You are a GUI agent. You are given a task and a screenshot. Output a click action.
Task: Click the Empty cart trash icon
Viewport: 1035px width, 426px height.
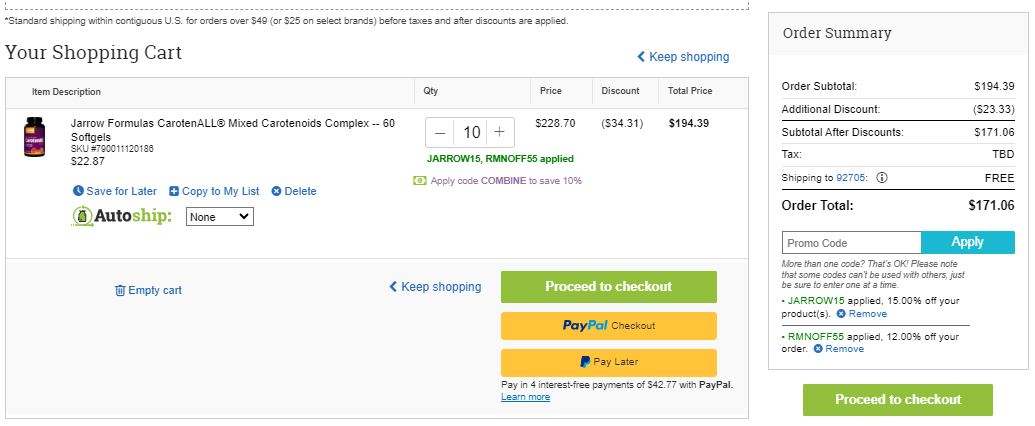(x=120, y=290)
